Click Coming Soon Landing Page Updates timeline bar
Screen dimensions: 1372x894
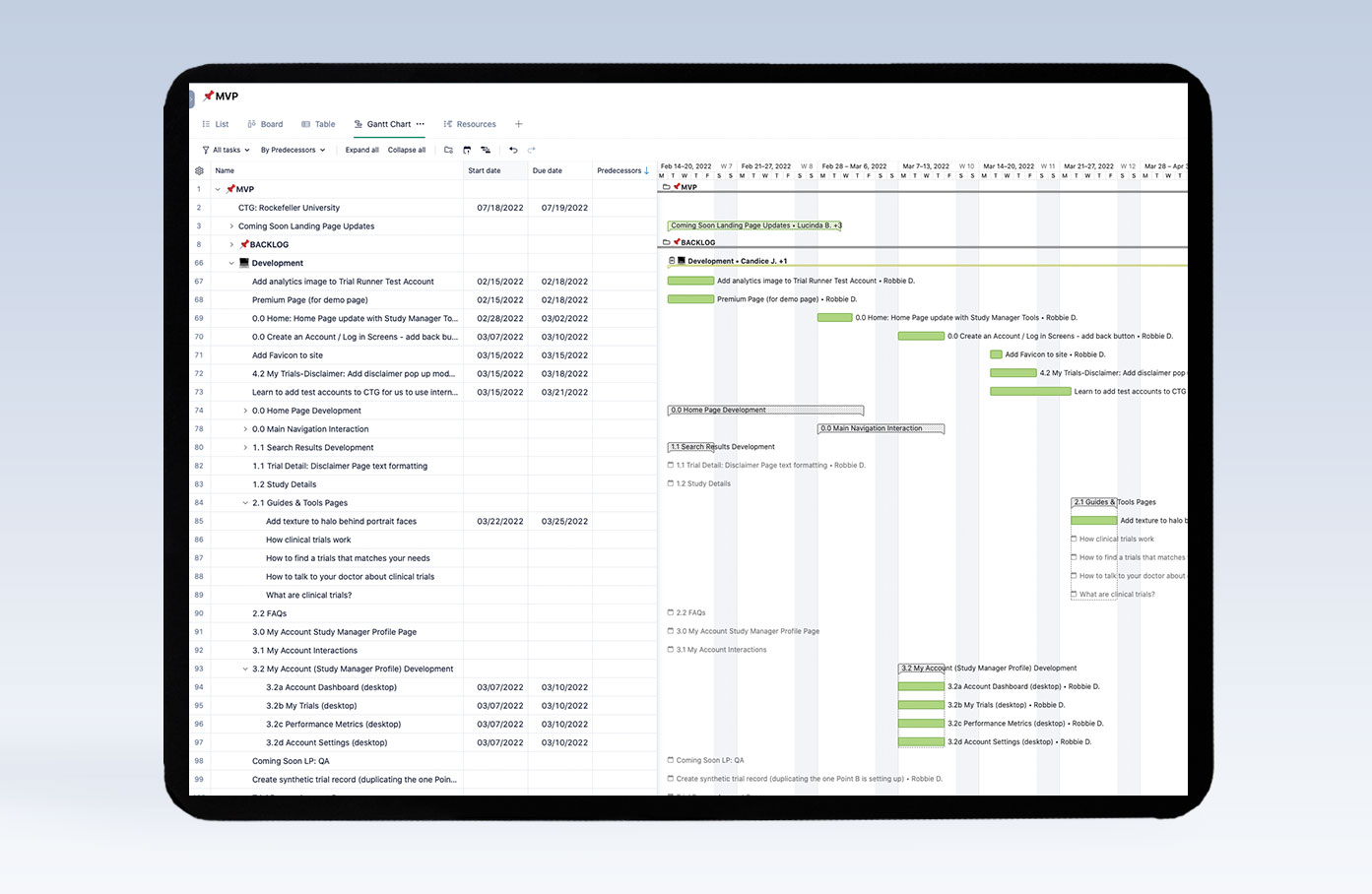[x=754, y=225]
